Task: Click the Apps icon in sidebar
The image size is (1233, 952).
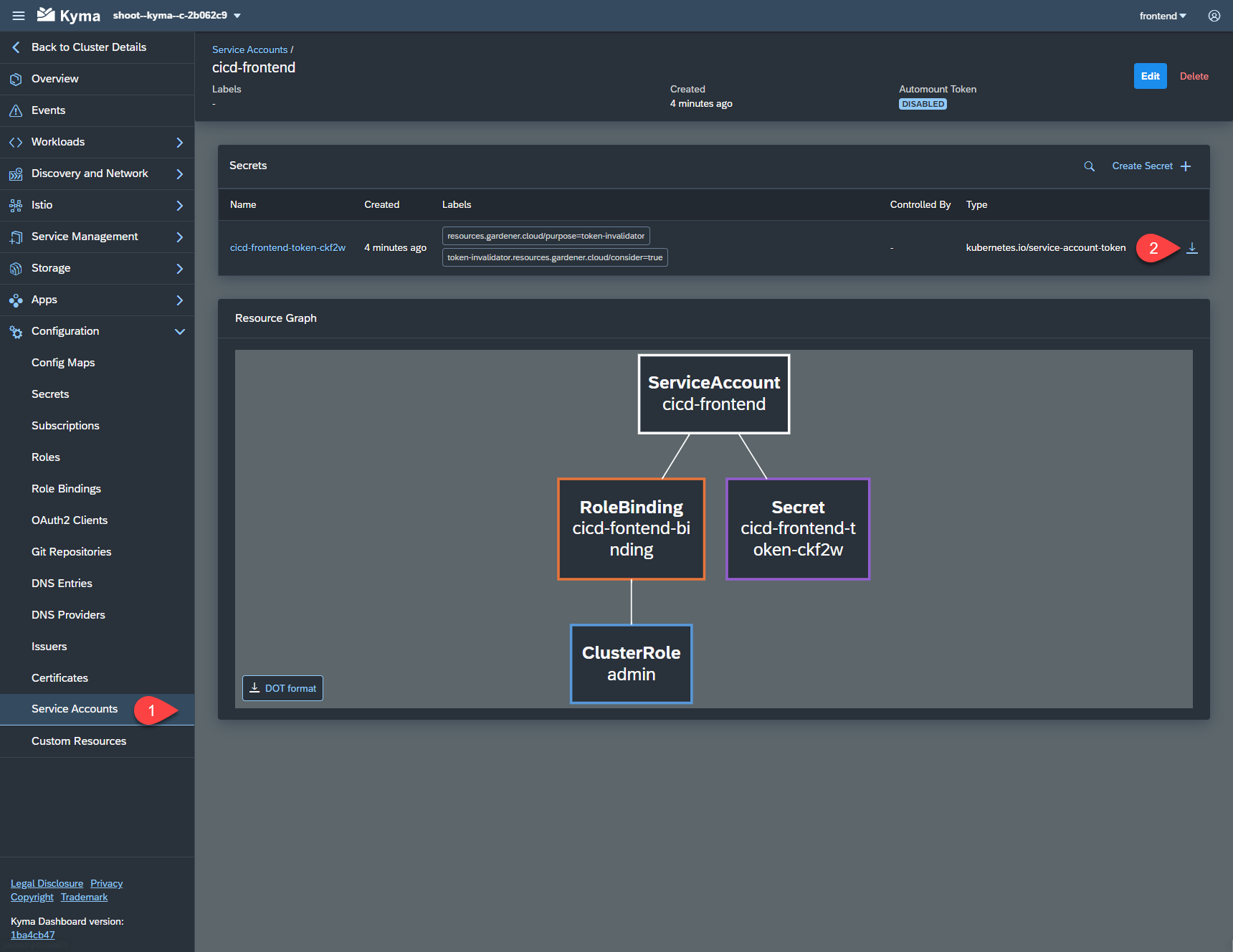Action: pos(16,300)
